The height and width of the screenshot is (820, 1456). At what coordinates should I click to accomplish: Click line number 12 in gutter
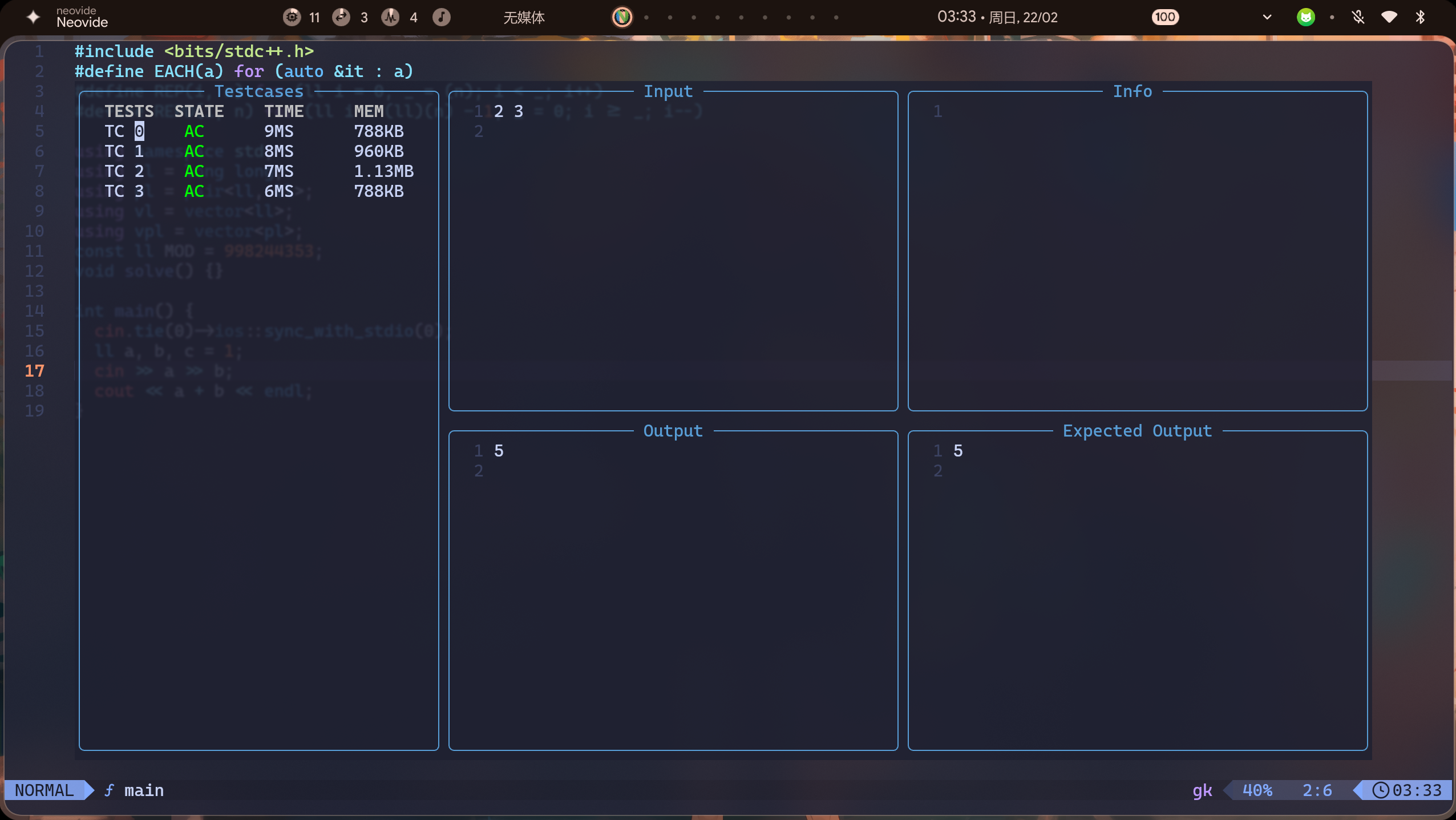point(34,271)
